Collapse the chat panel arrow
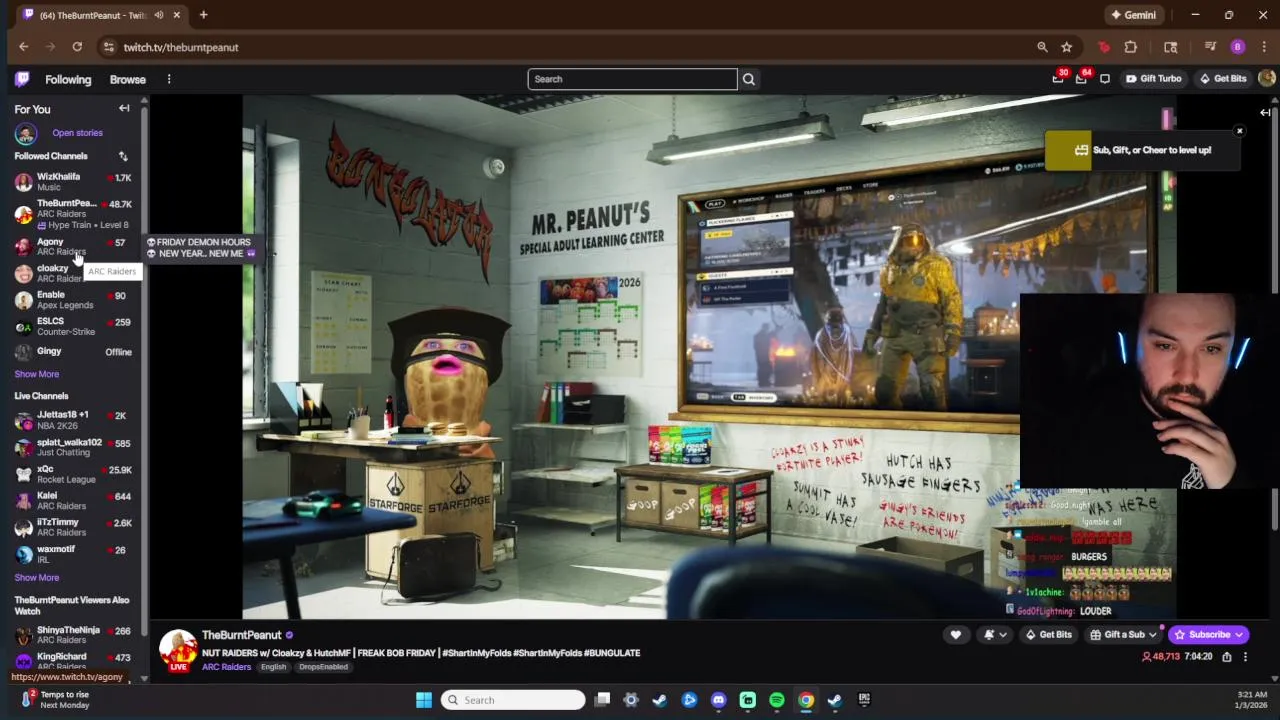The height and width of the screenshot is (720, 1280). tap(1265, 112)
